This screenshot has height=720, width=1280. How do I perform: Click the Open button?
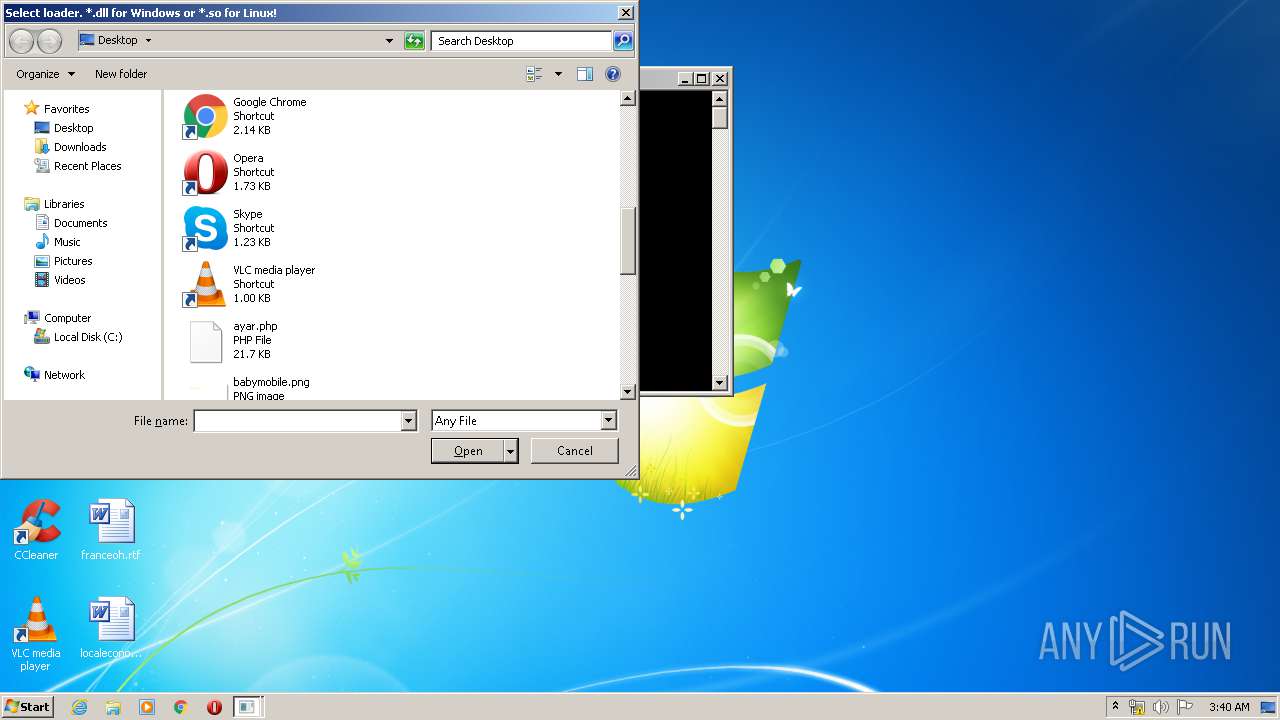(468, 451)
